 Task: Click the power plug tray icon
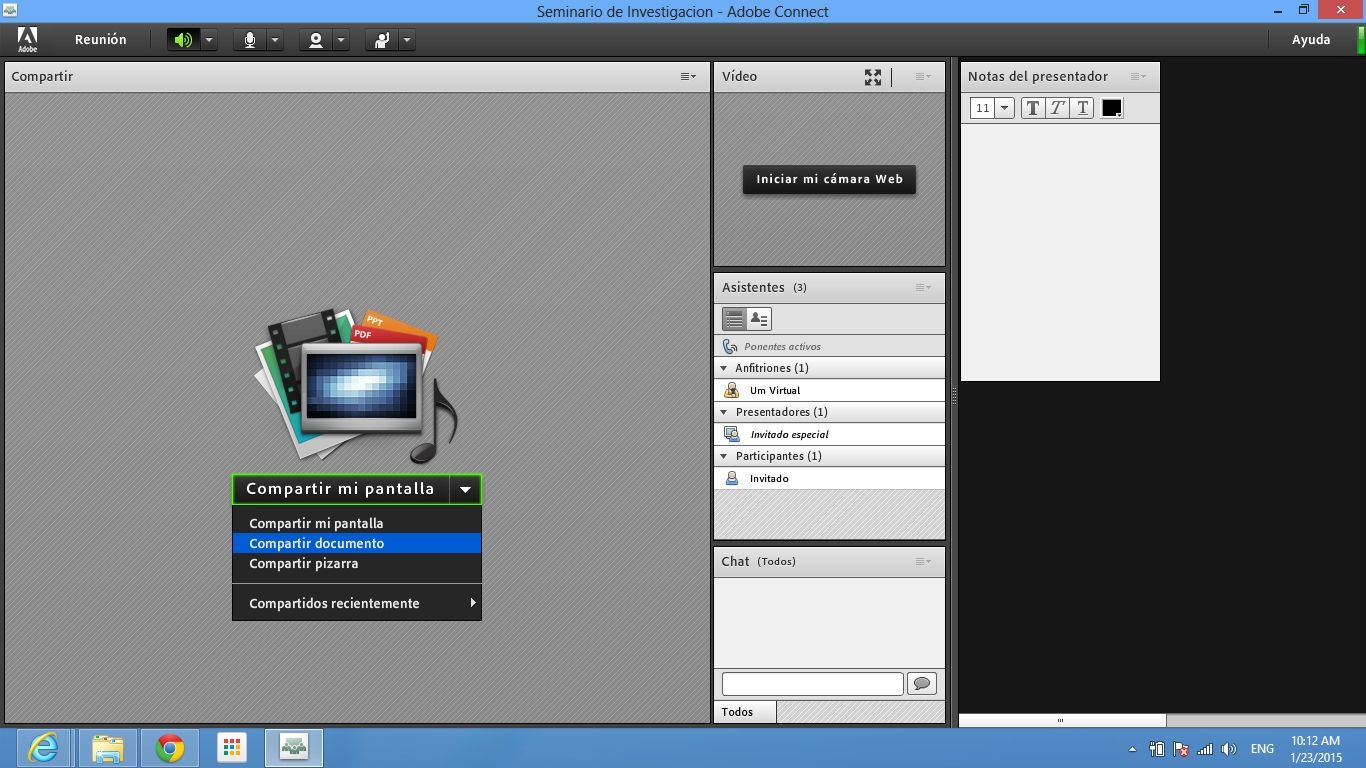coord(1157,749)
